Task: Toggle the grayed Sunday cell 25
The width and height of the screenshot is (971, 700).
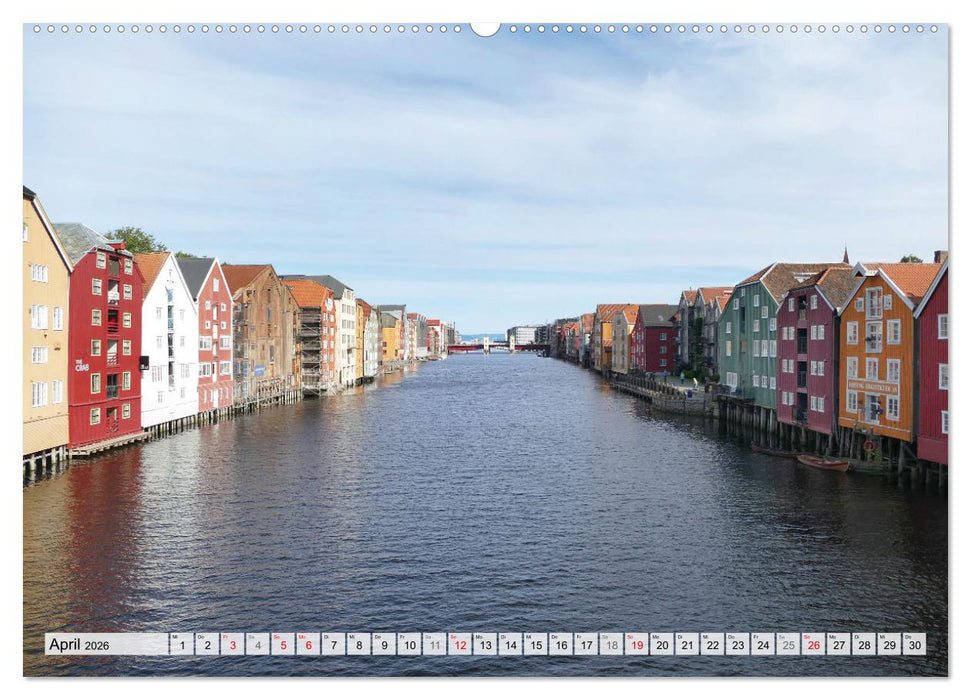Action: pyautogui.click(x=789, y=646)
